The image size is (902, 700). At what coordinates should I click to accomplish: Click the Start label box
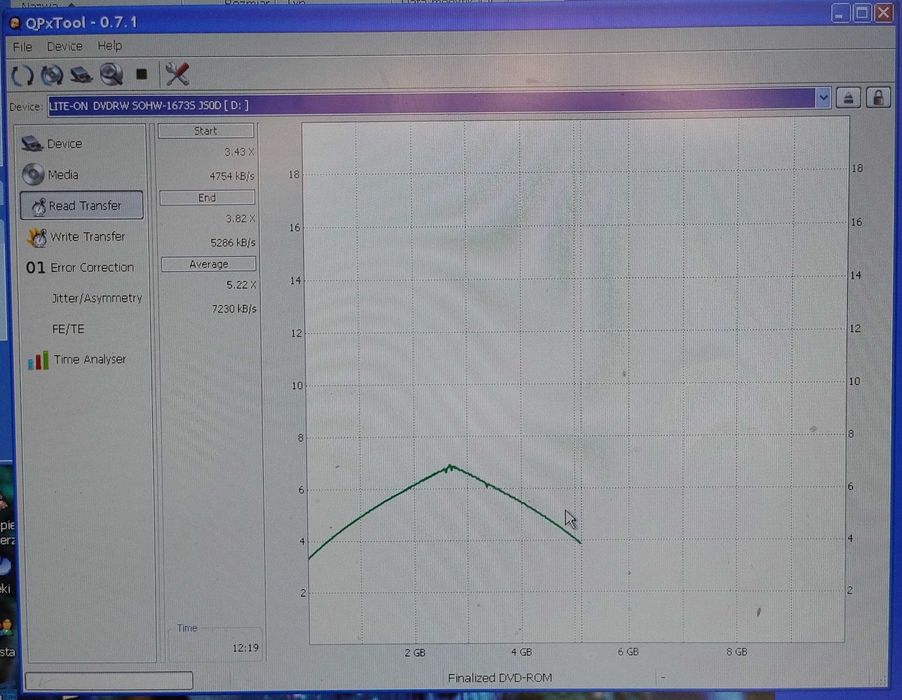[205, 131]
